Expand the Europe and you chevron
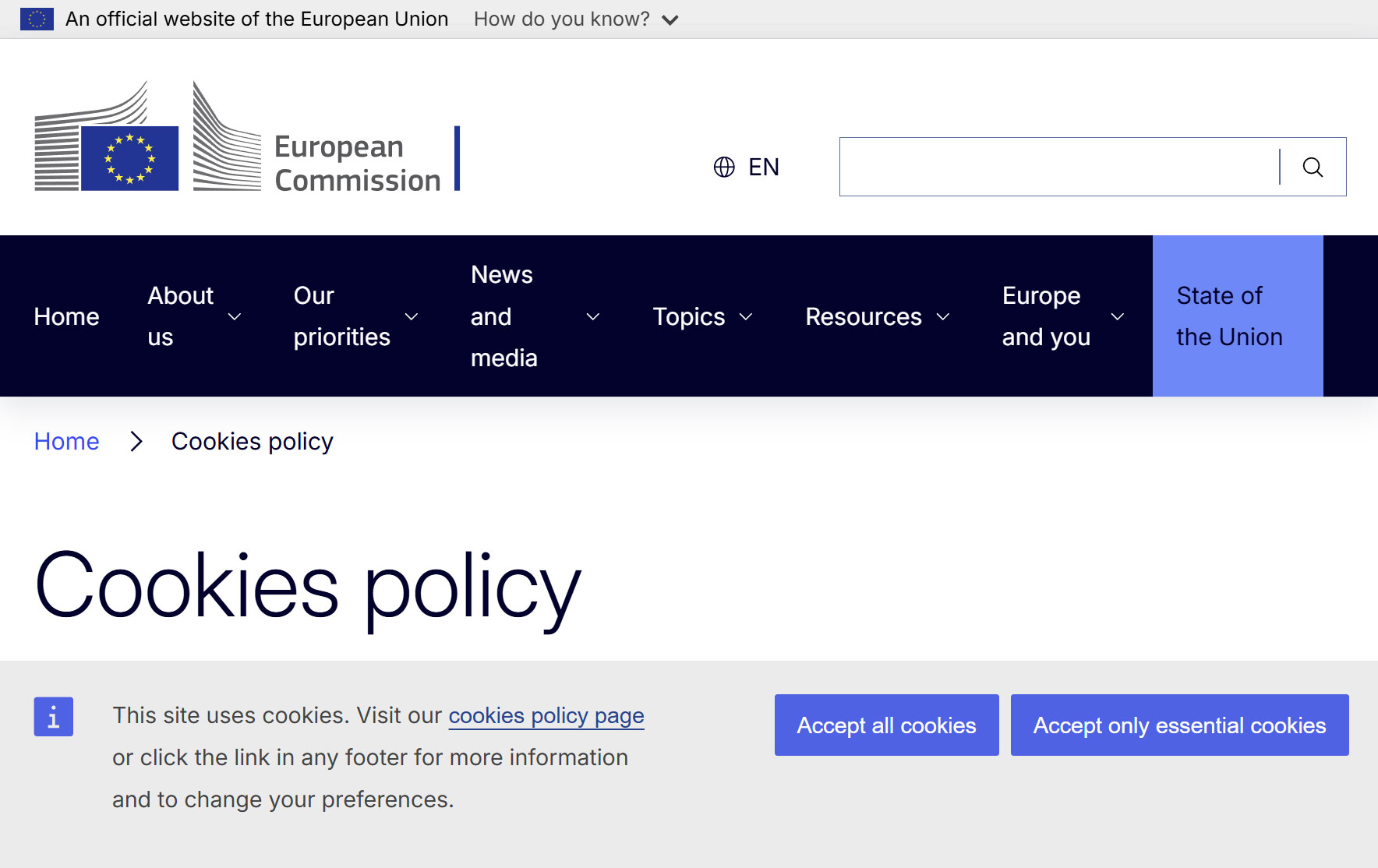Viewport: 1378px width, 868px height. (x=1118, y=317)
